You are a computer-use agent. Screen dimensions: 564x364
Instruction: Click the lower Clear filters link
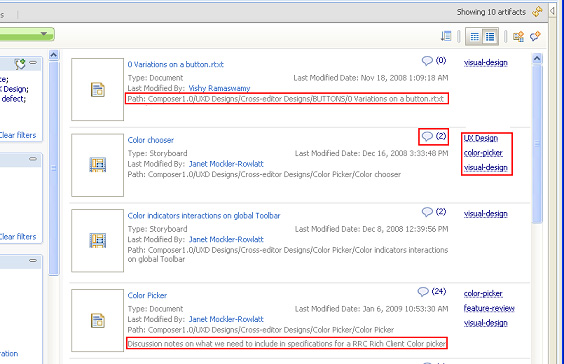18,237
